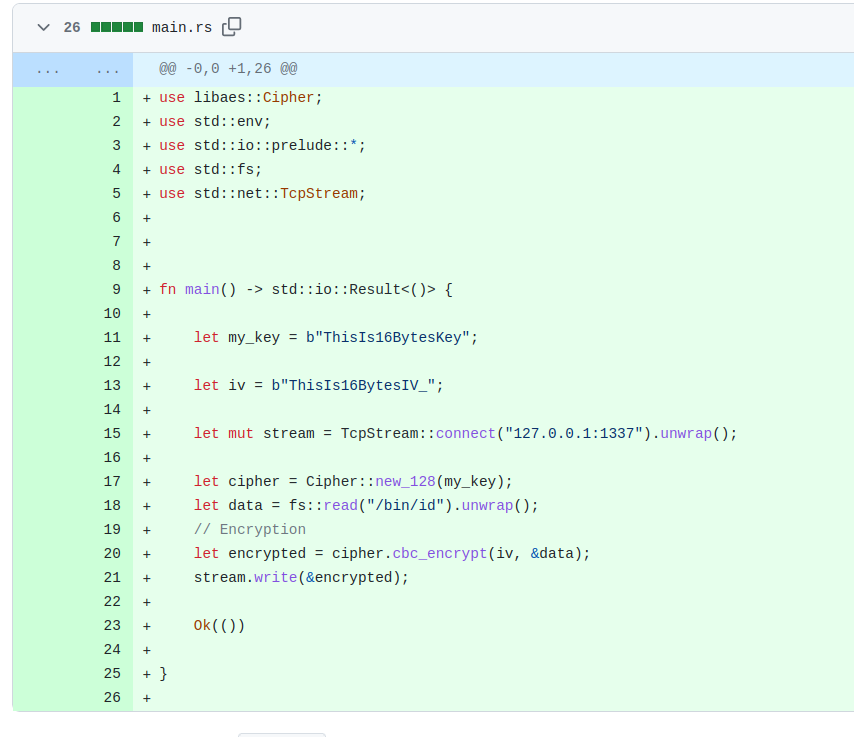Image resolution: width=854 pixels, height=737 pixels.
Task: Click the Cipher::new_128 line
Action: 353,481
